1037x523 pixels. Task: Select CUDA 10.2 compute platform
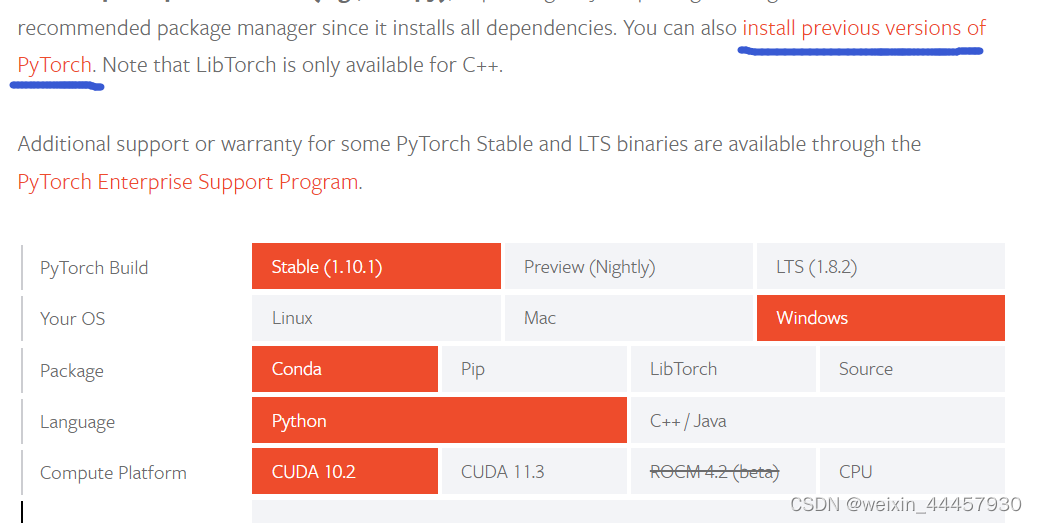click(345, 471)
